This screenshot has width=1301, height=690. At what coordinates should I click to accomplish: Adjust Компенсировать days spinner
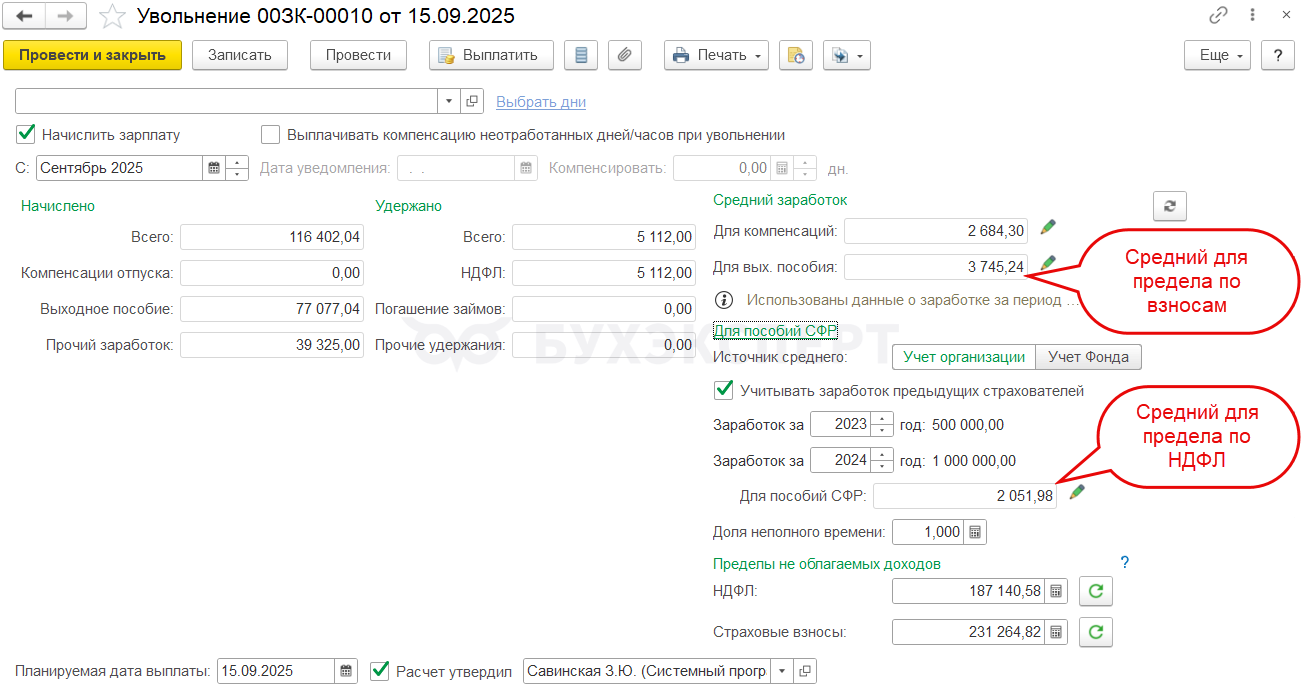coord(806,168)
